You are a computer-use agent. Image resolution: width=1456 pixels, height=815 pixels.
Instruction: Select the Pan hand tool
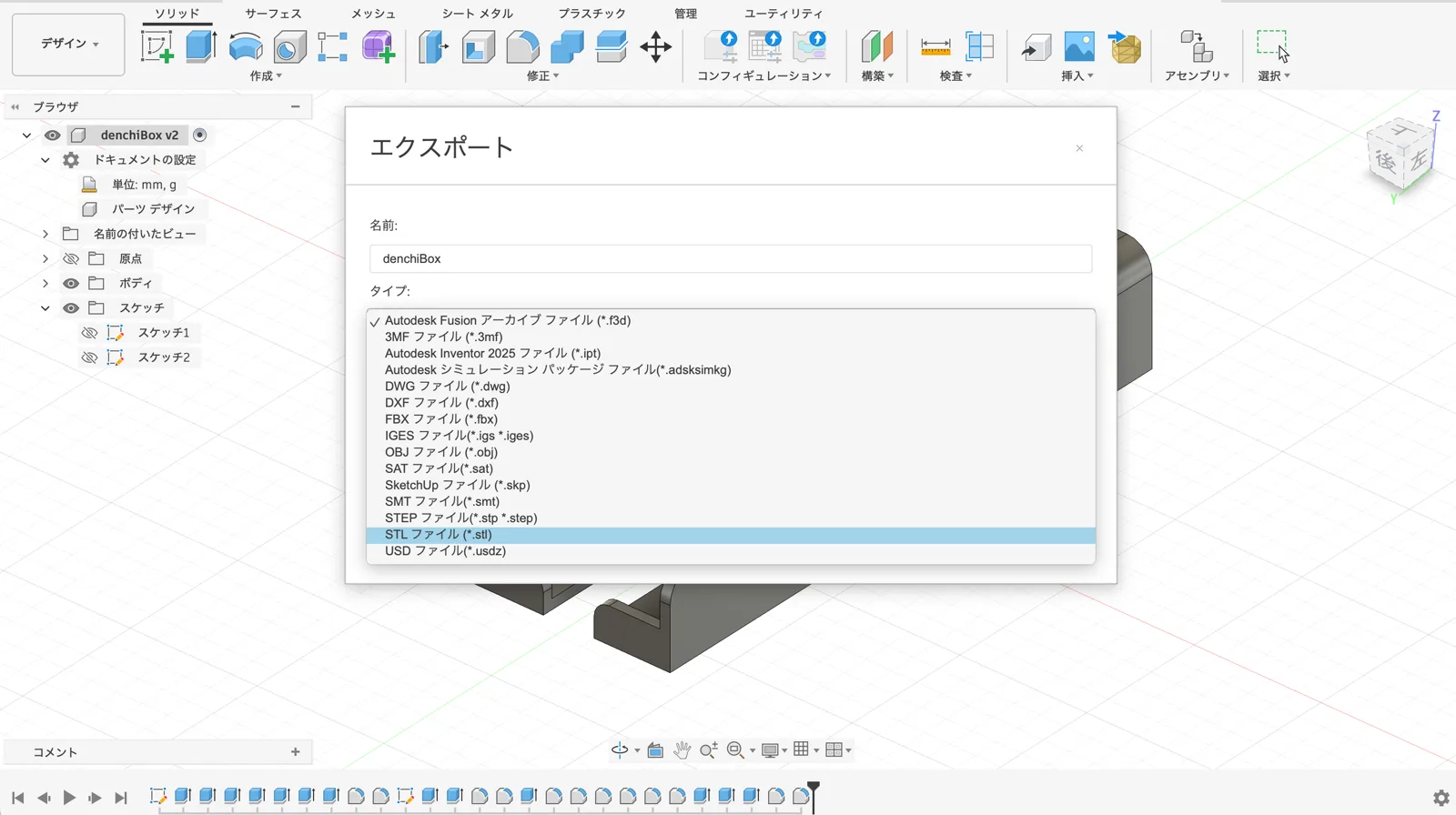pos(682,750)
